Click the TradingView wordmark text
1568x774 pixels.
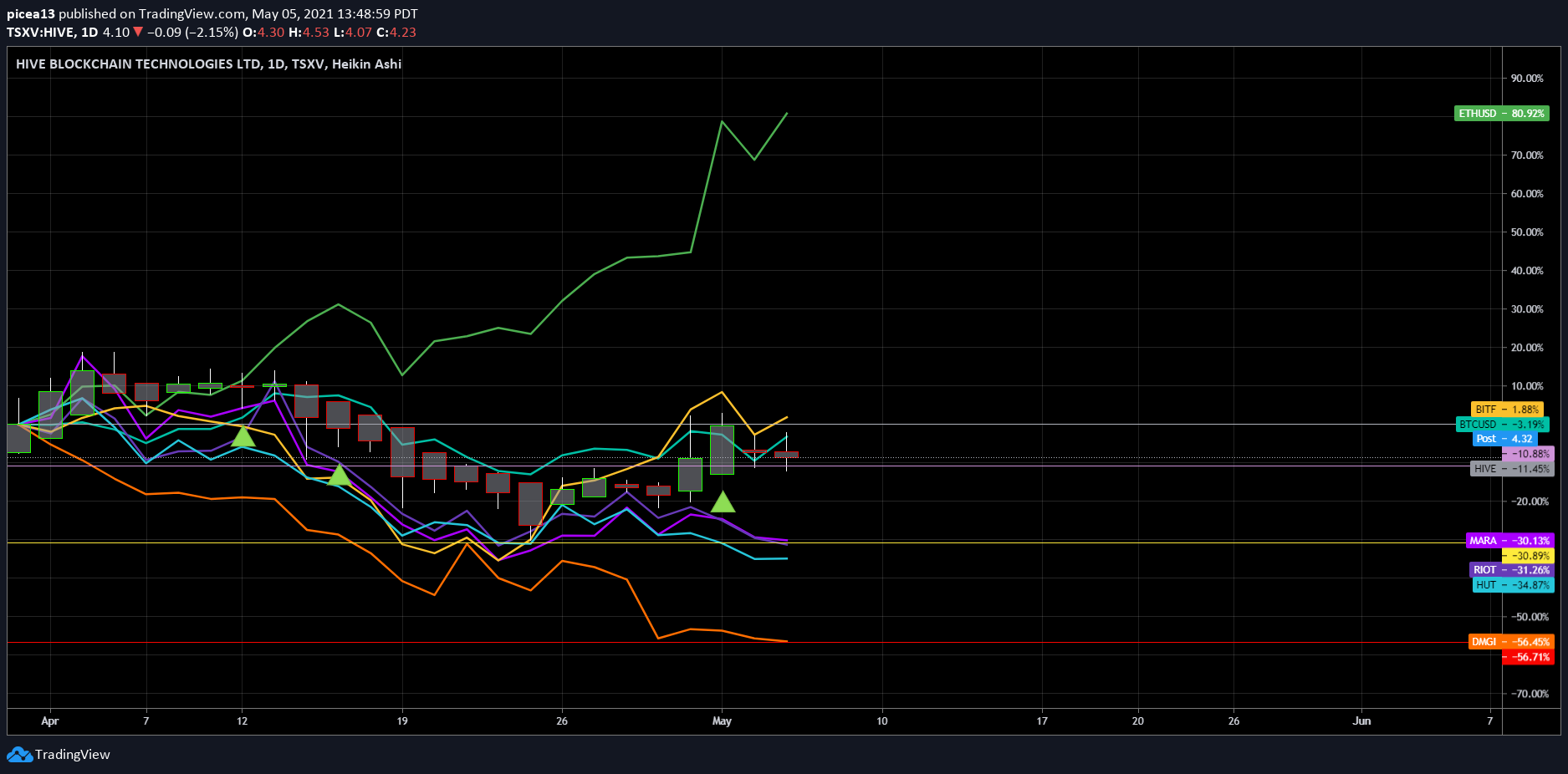[x=73, y=755]
